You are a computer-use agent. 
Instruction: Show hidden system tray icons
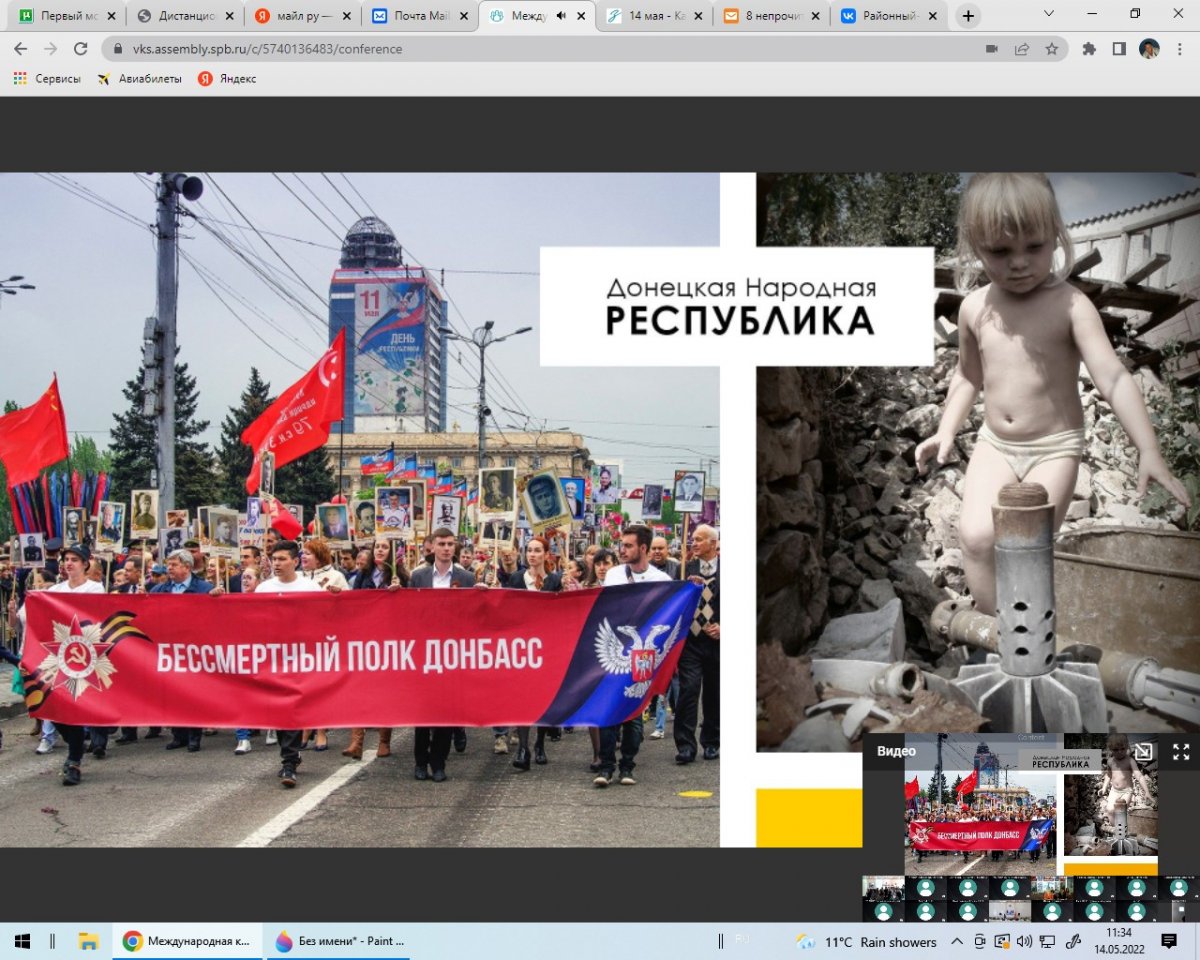tap(957, 941)
